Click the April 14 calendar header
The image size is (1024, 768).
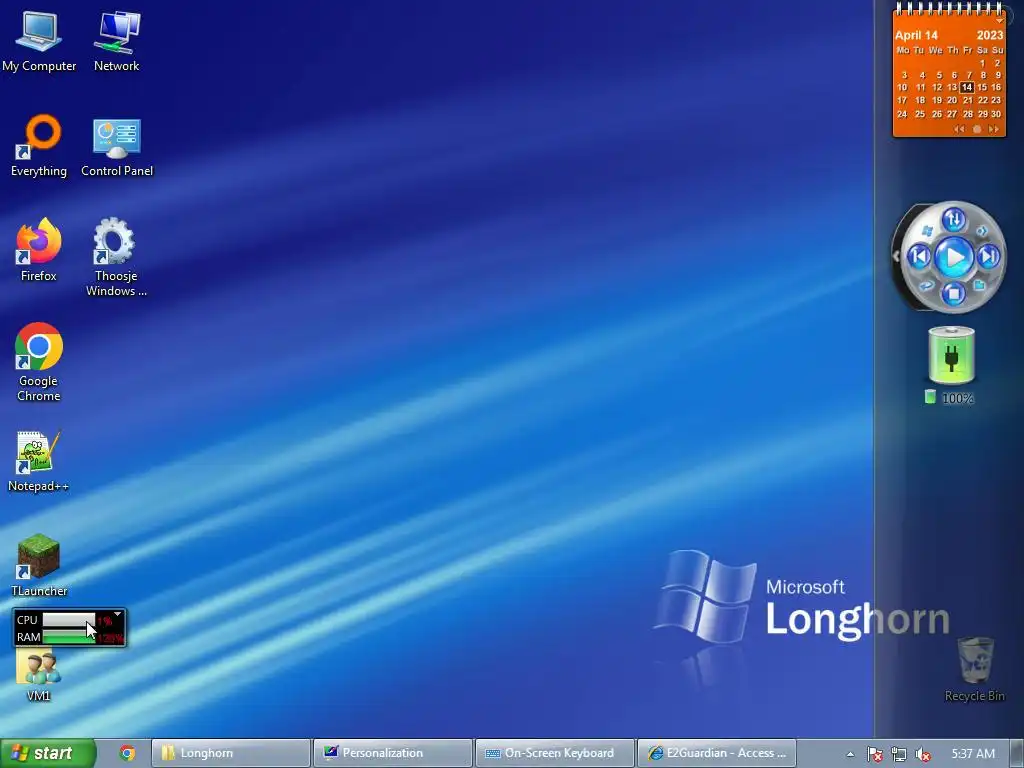tap(916, 35)
